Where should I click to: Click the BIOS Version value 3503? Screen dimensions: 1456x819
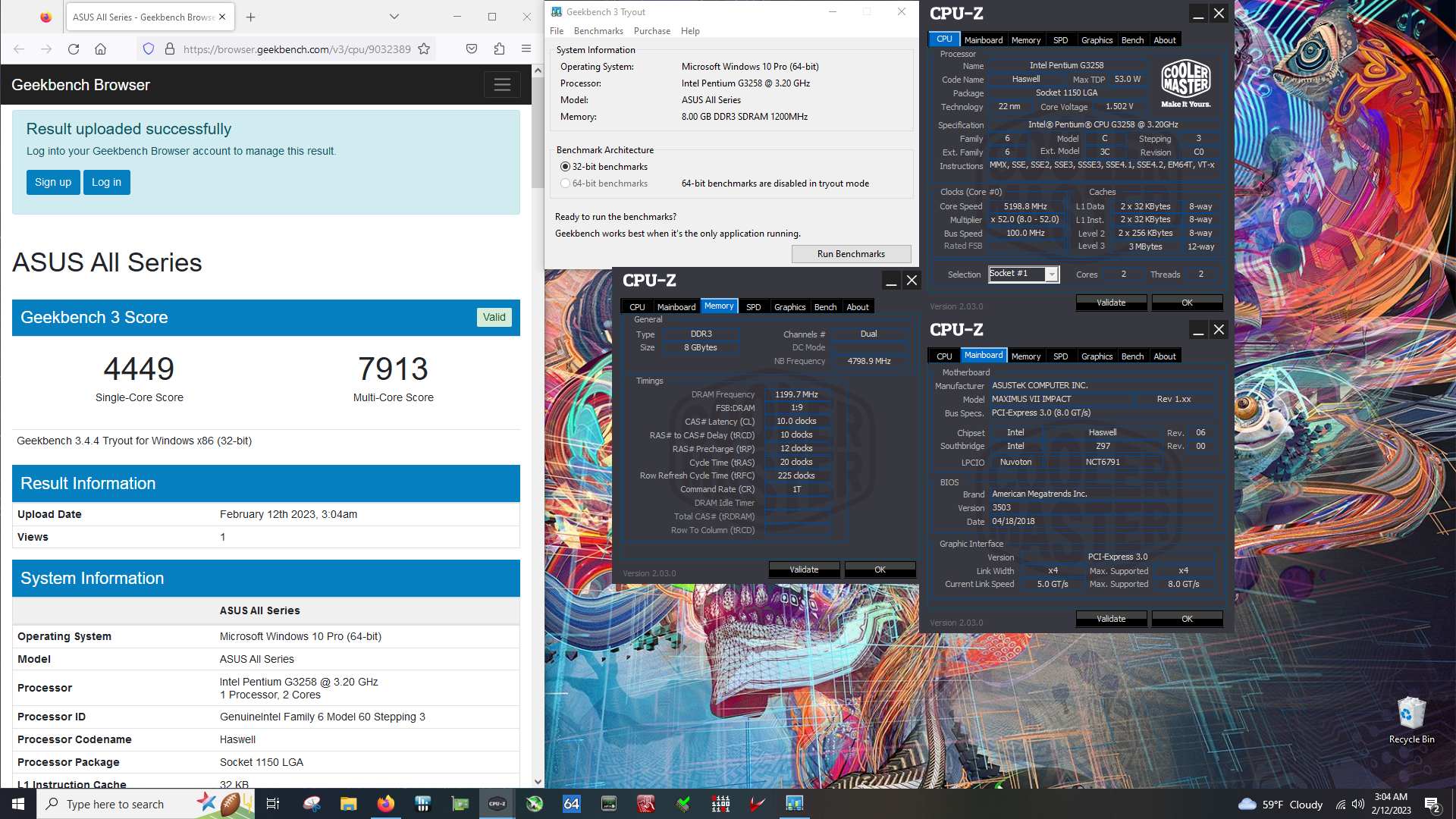coord(1001,508)
